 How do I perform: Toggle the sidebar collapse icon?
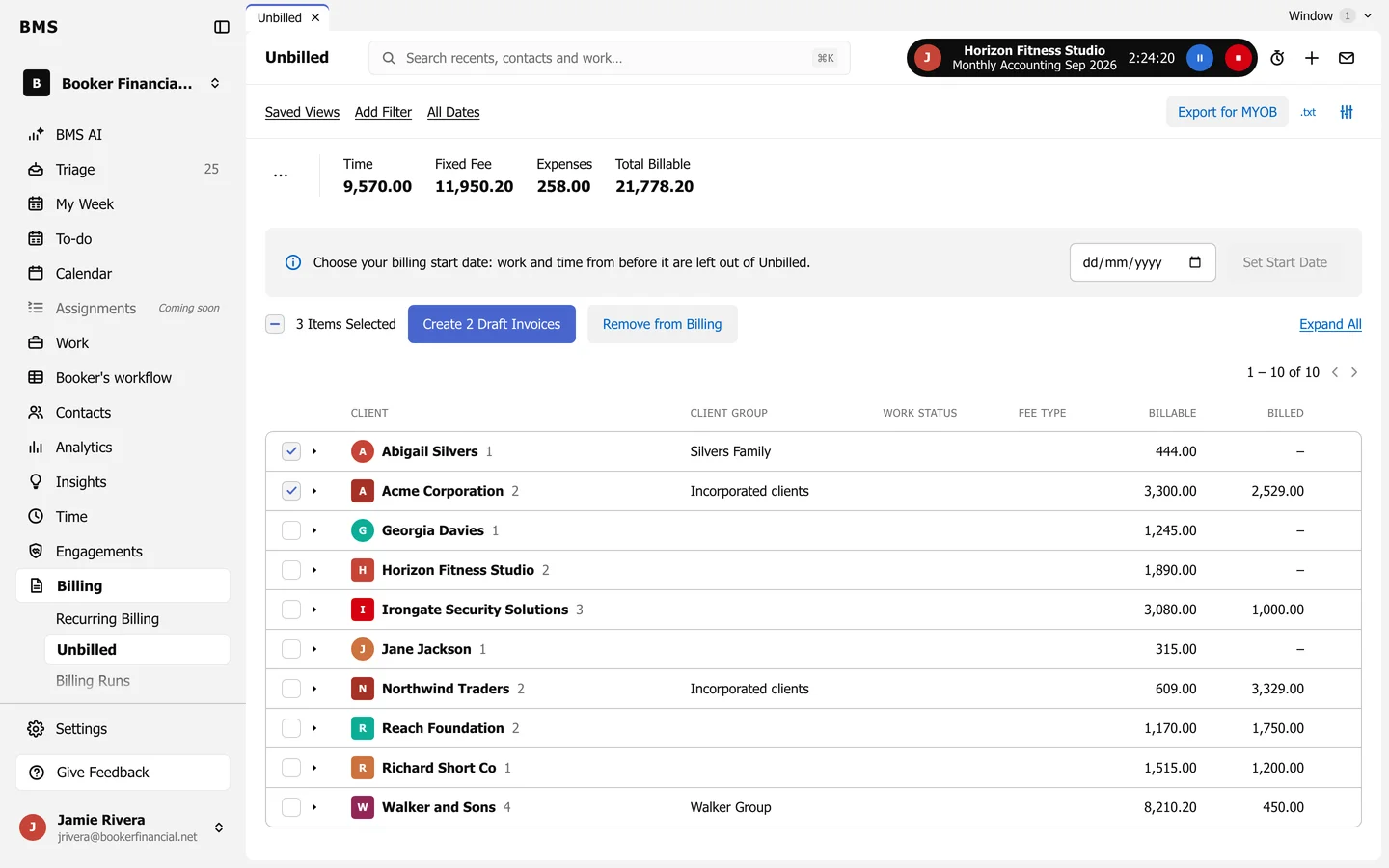pyautogui.click(x=222, y=27)
